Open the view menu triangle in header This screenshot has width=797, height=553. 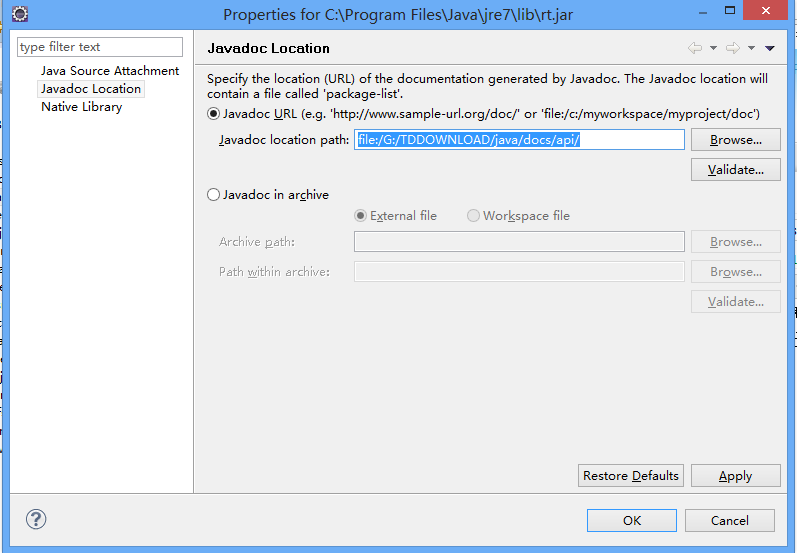point(770,48)
